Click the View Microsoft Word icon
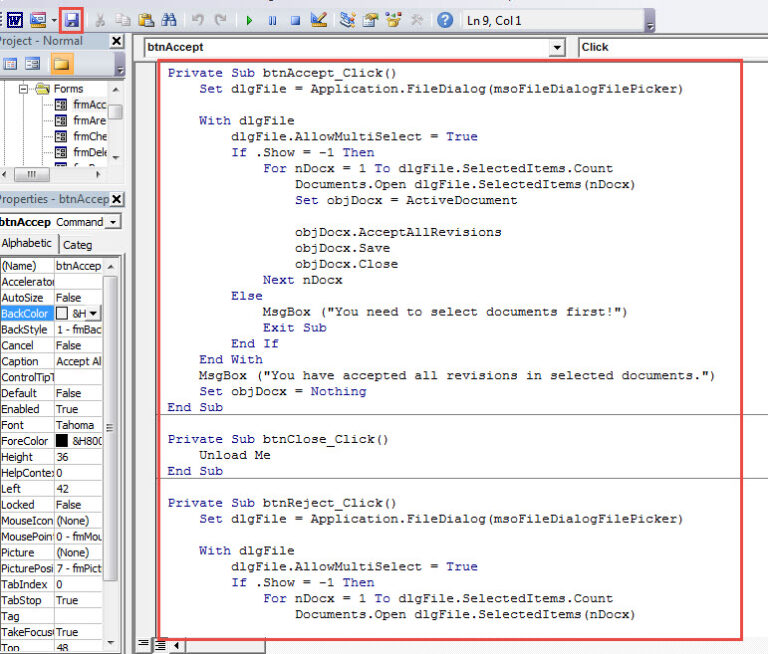 coord(15,21)
